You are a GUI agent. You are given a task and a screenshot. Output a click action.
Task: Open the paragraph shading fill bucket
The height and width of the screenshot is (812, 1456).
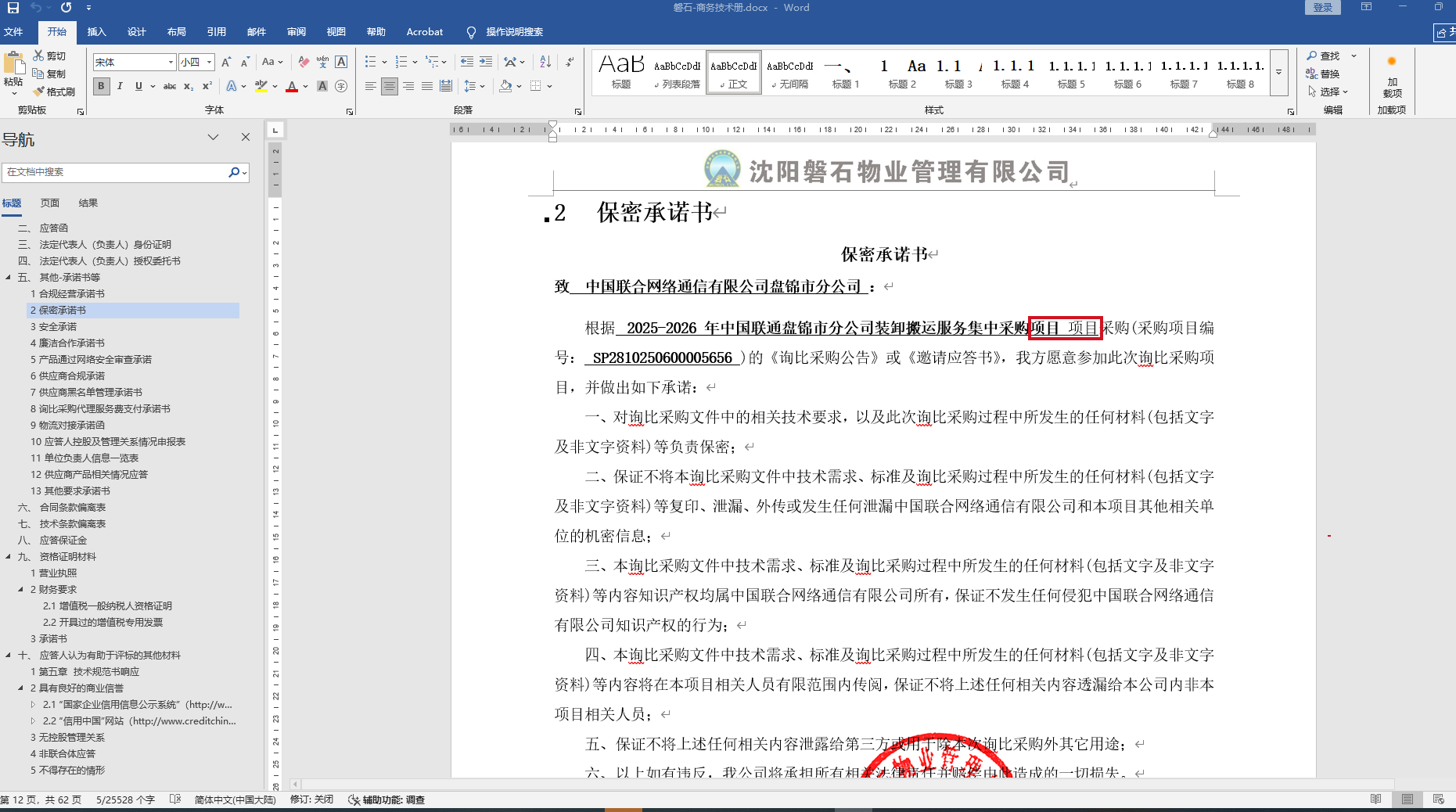(505, 86)
